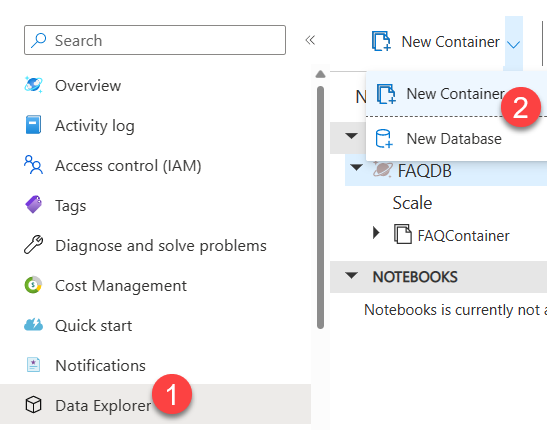
Task: Select Data Explorer in sidebar
Action: [155, 405]
